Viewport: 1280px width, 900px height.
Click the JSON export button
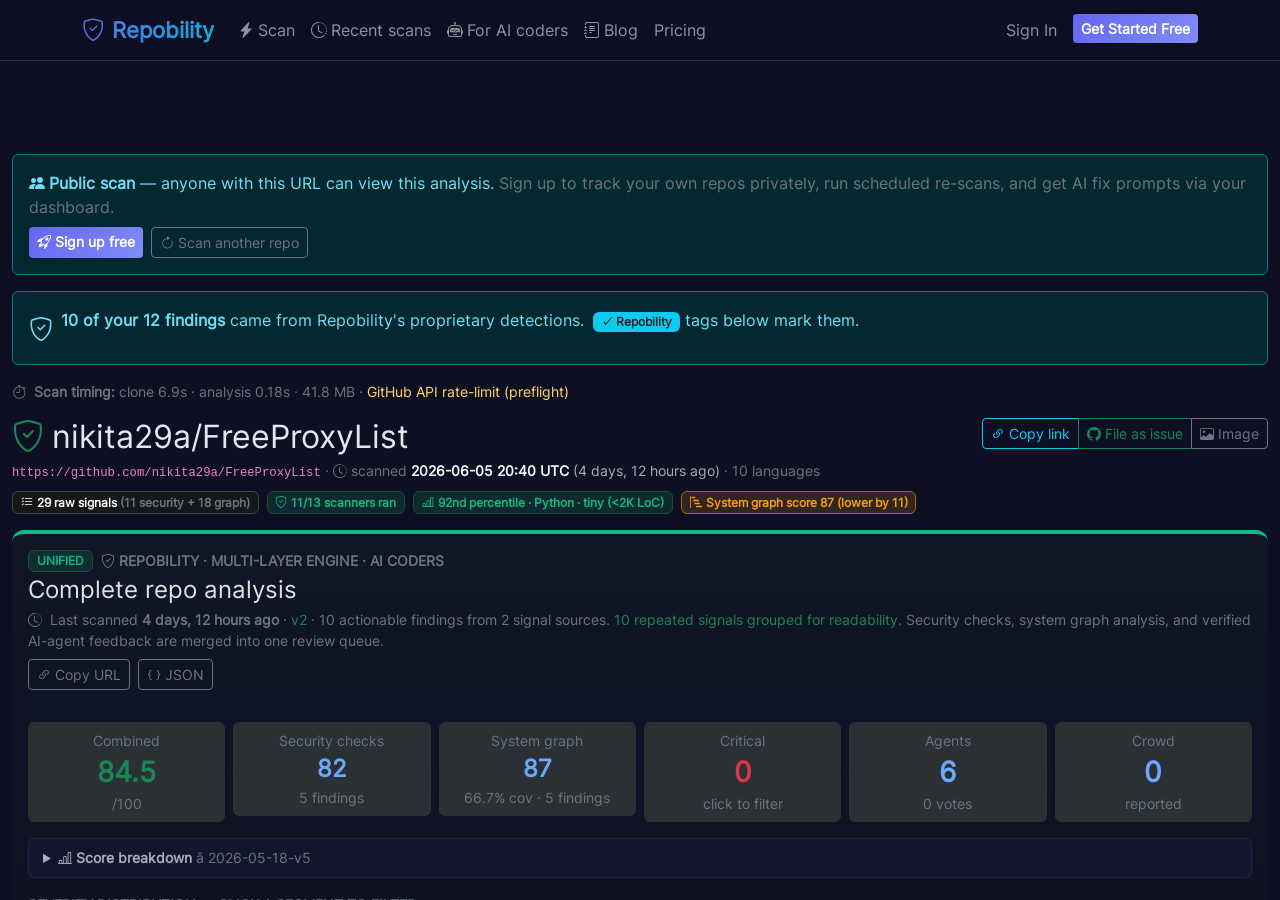[x=175, y=674]
